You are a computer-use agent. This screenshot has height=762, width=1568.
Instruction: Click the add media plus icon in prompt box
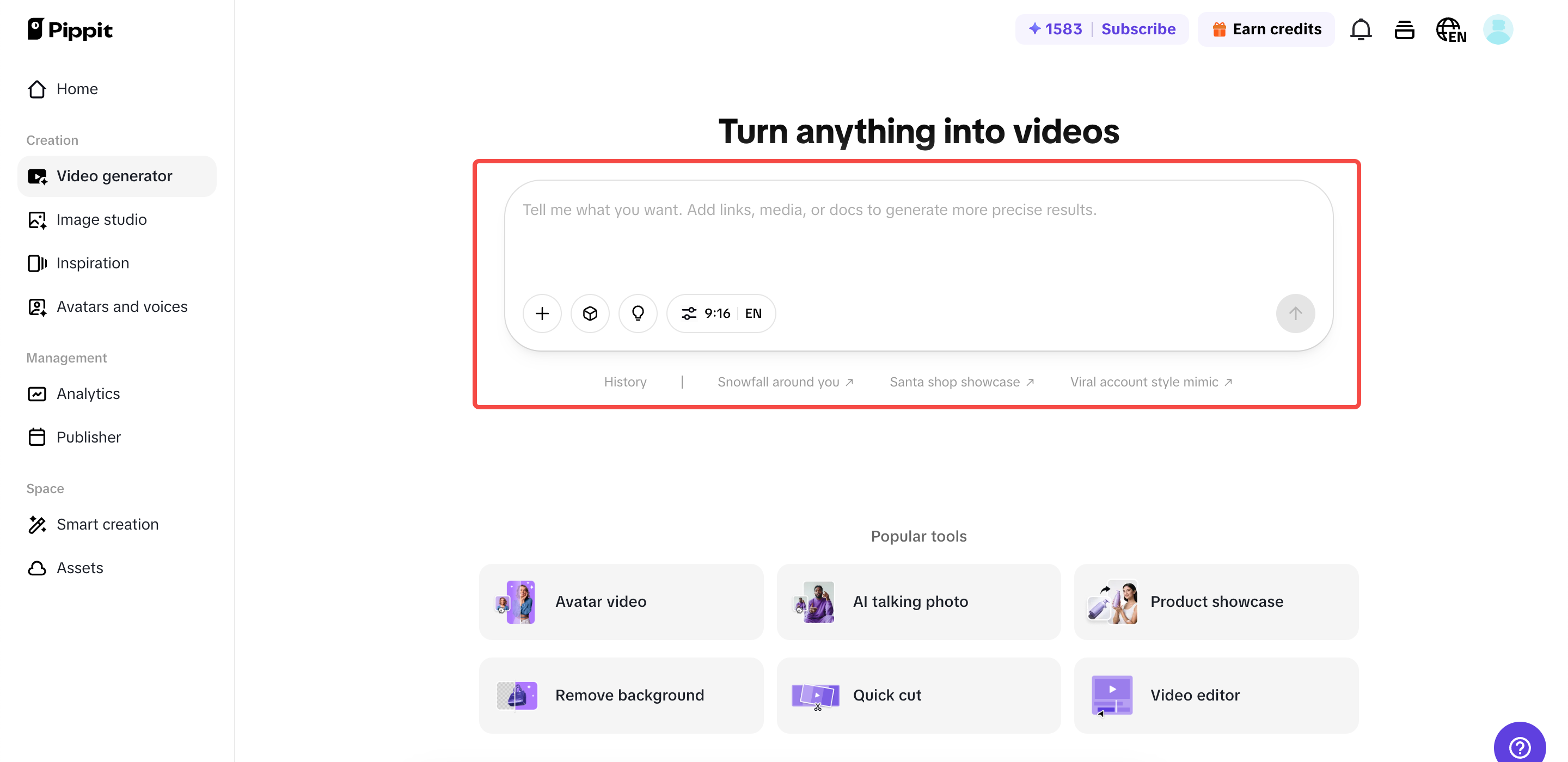coord(542,313)
